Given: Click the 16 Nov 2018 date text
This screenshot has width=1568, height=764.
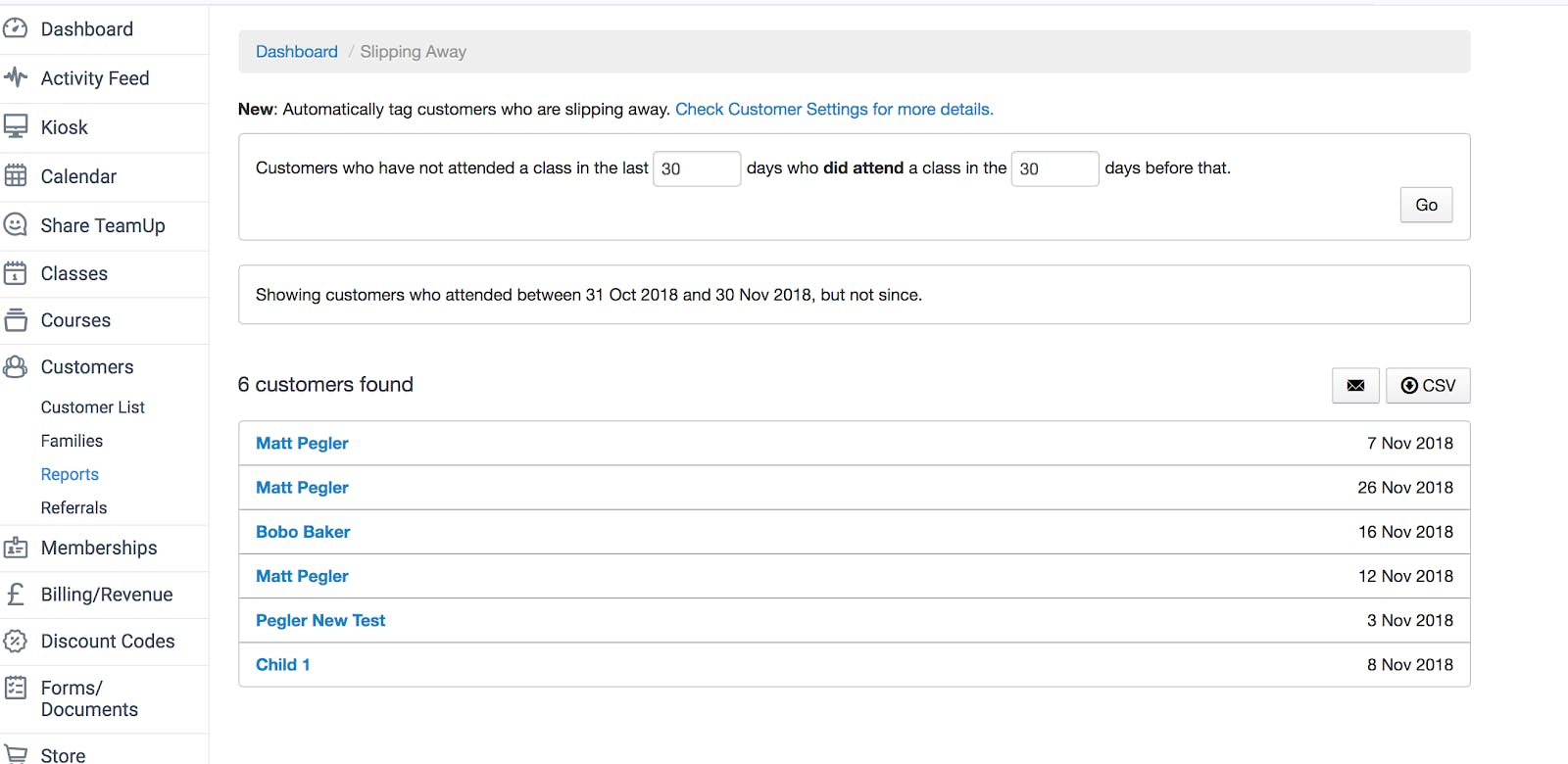Looking at the screenshot, I should pyautogui.click(x=1405, y=532).
